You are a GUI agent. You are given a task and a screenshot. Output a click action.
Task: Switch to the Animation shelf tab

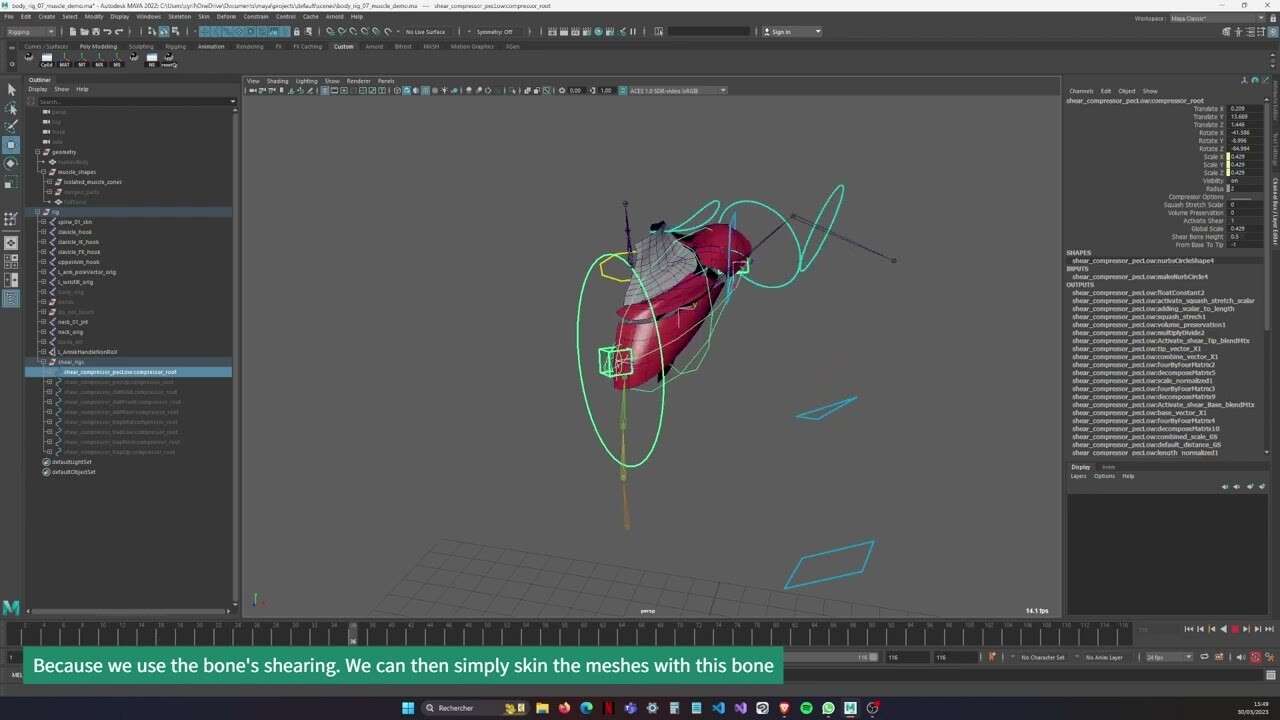(x=210, y=46)
